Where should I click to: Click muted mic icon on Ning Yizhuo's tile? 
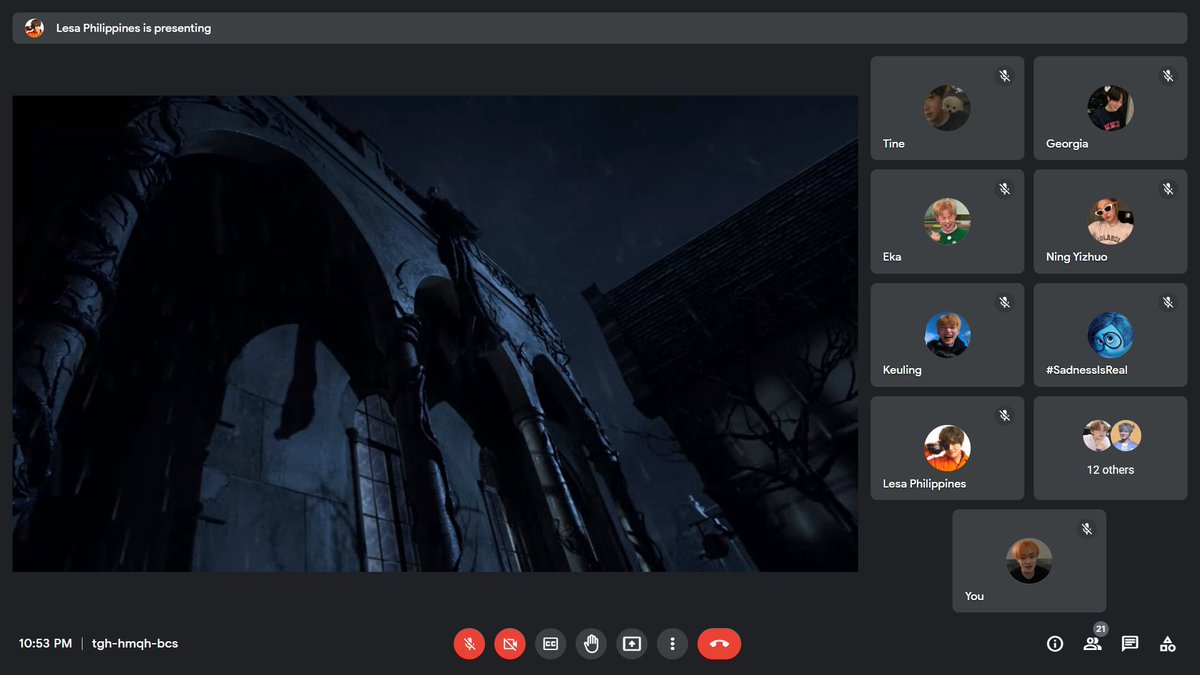[x=1167, y=189]
